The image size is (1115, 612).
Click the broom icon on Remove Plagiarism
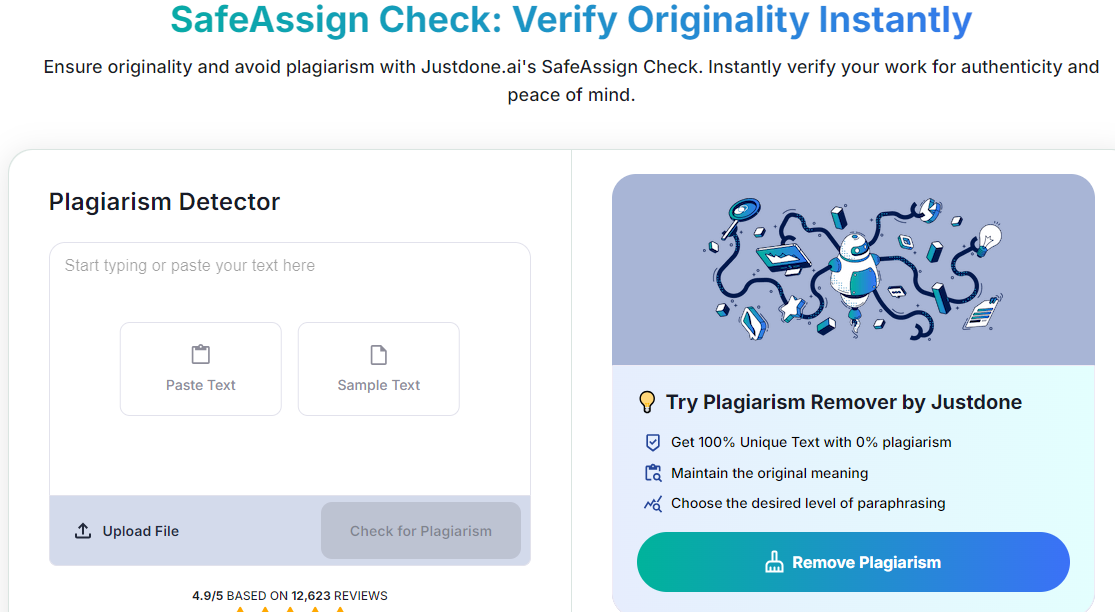[774, 563]
